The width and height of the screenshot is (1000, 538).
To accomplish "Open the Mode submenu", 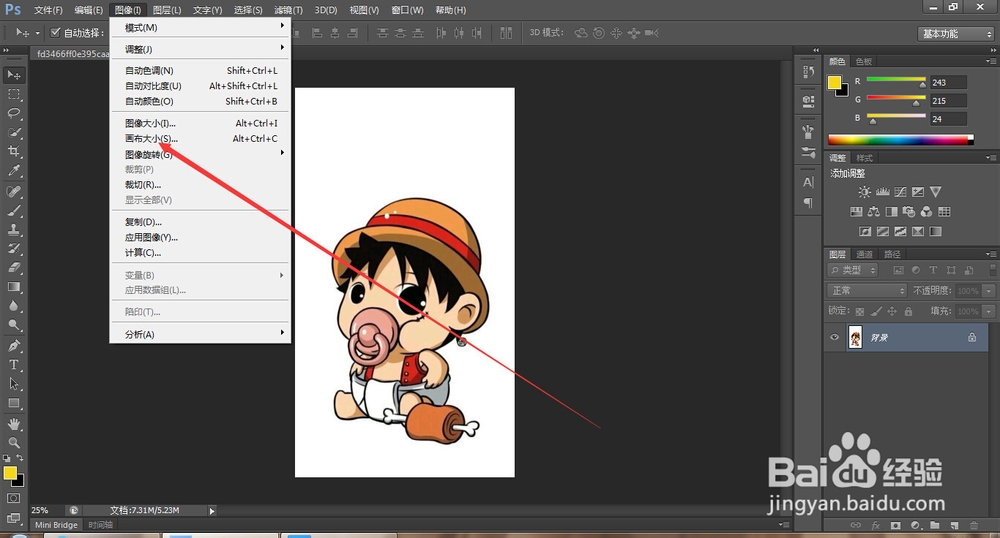I will pyautogui.click(x=200, y=27).
